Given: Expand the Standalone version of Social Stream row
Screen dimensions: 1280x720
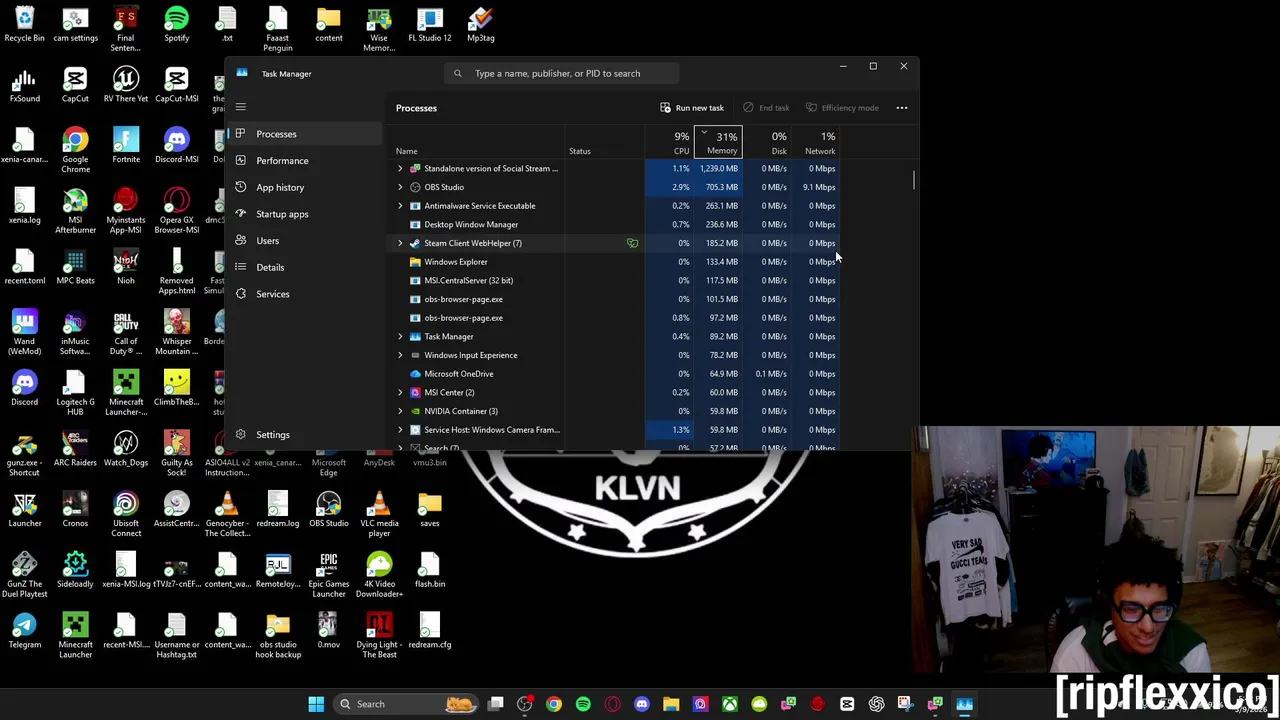Looking at the screenshot, I should [x=400, y=168].
